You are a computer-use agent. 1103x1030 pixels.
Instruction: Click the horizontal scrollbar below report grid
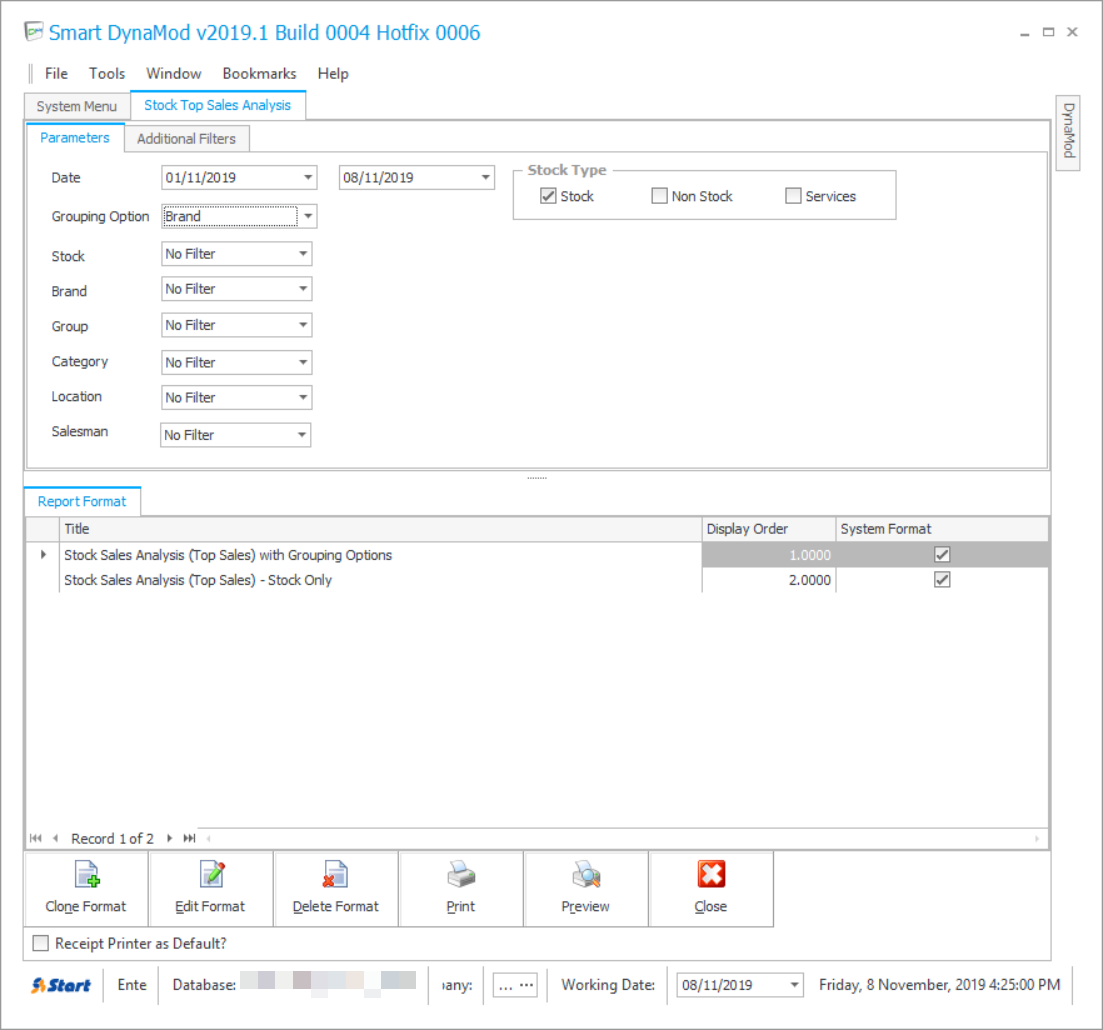623,838
